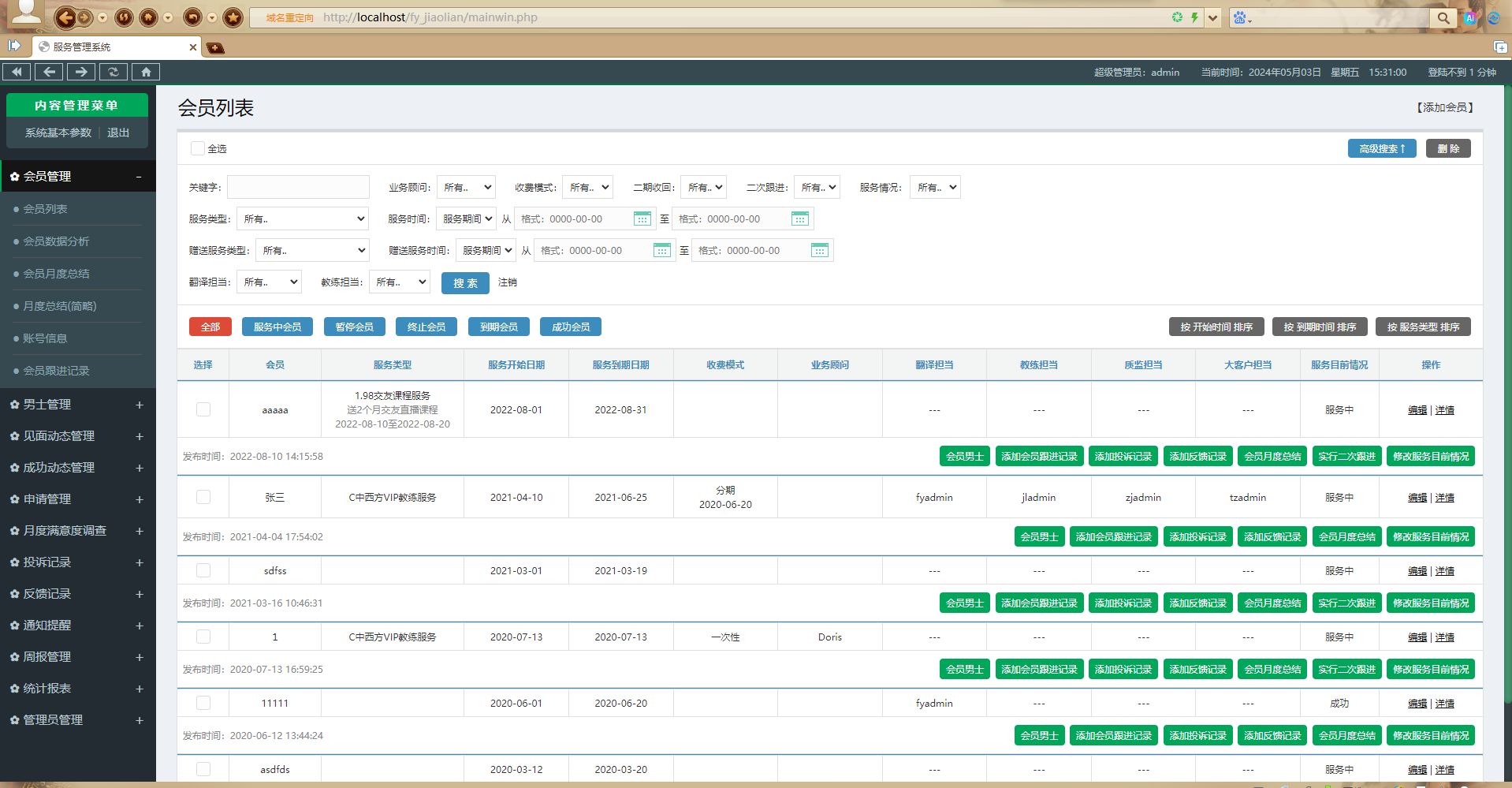
Task: Open the address bar history dropdown arrow
Action: point(1213,17)
